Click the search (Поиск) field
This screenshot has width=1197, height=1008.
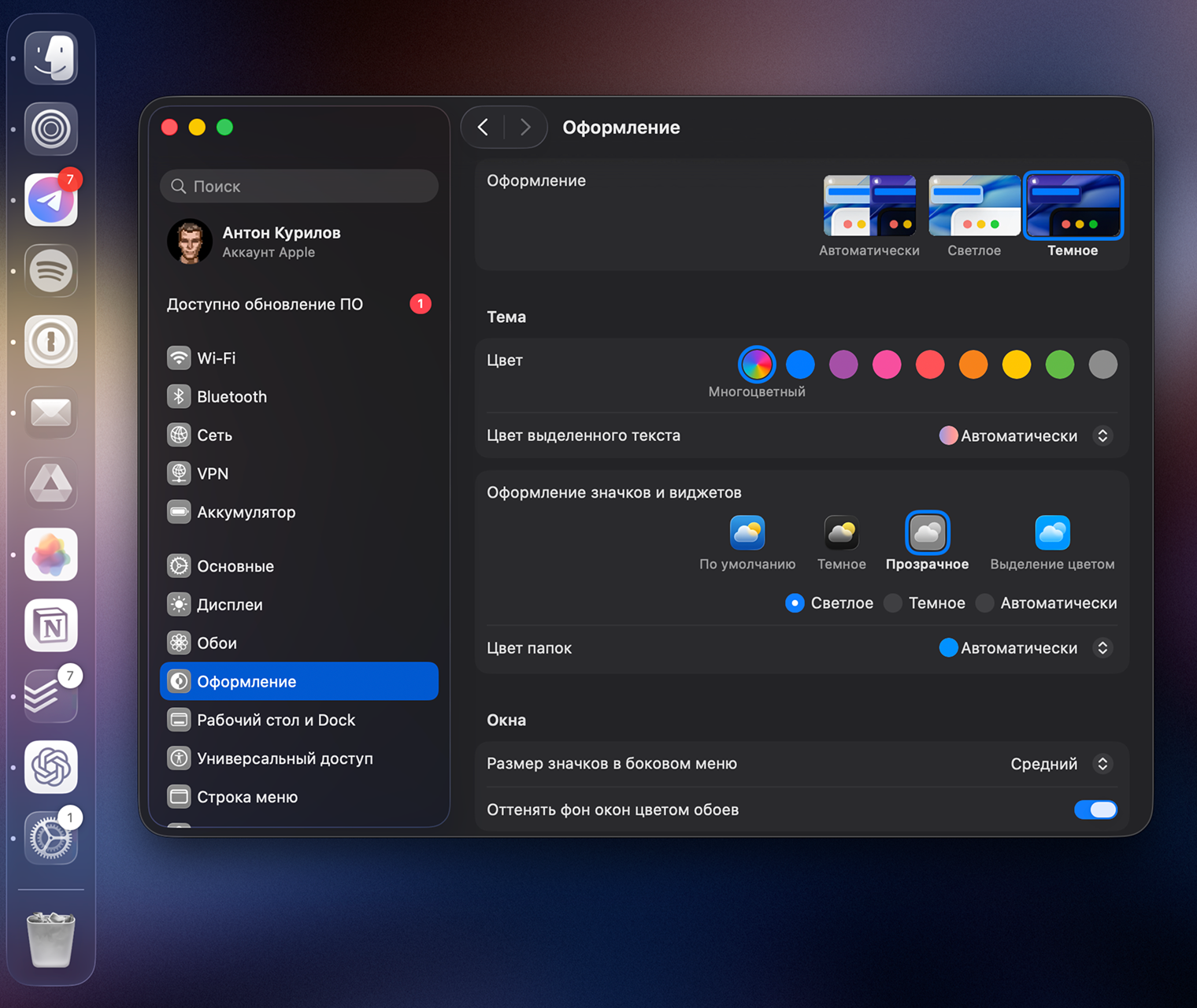[299, 187]
